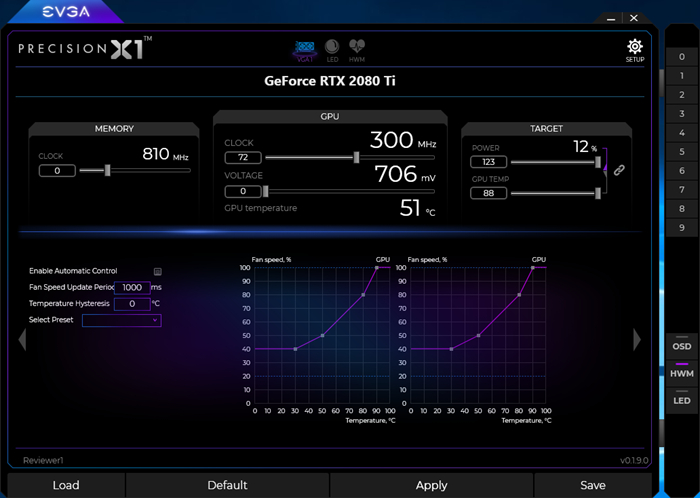Select profile slot 6
The width and height of the screenshot is (700, 498).
[682, 171]
